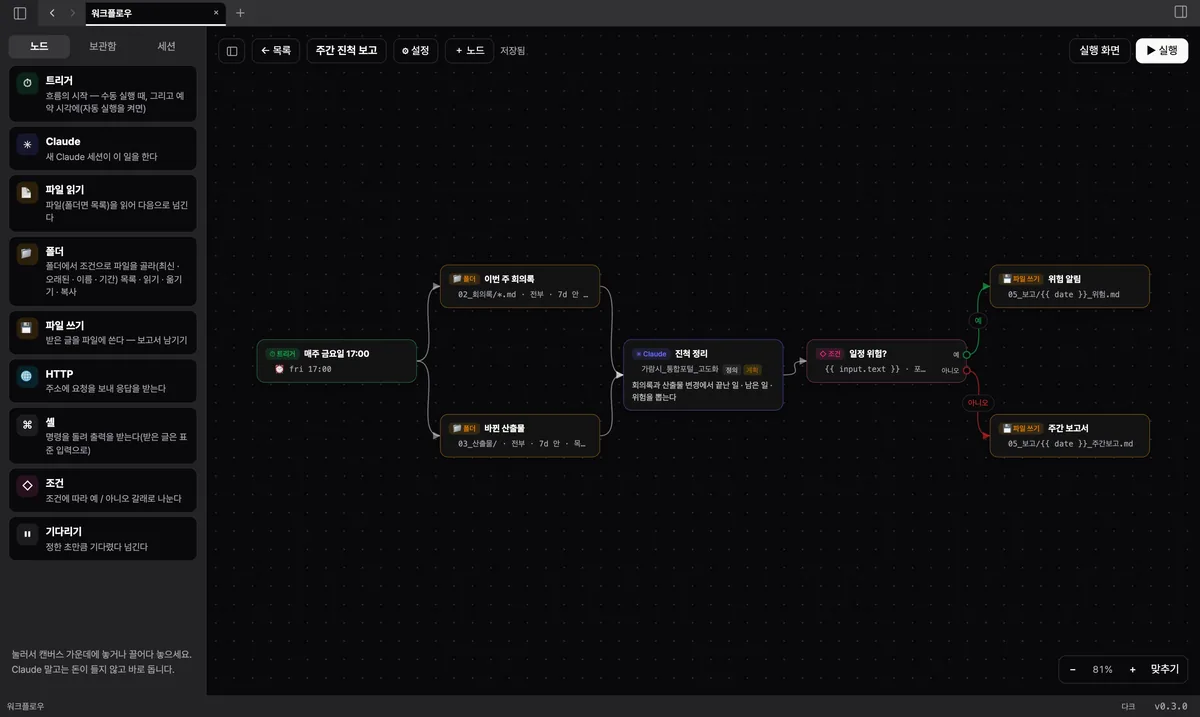Select the 워크플로우 document tab

pos(155,13)
